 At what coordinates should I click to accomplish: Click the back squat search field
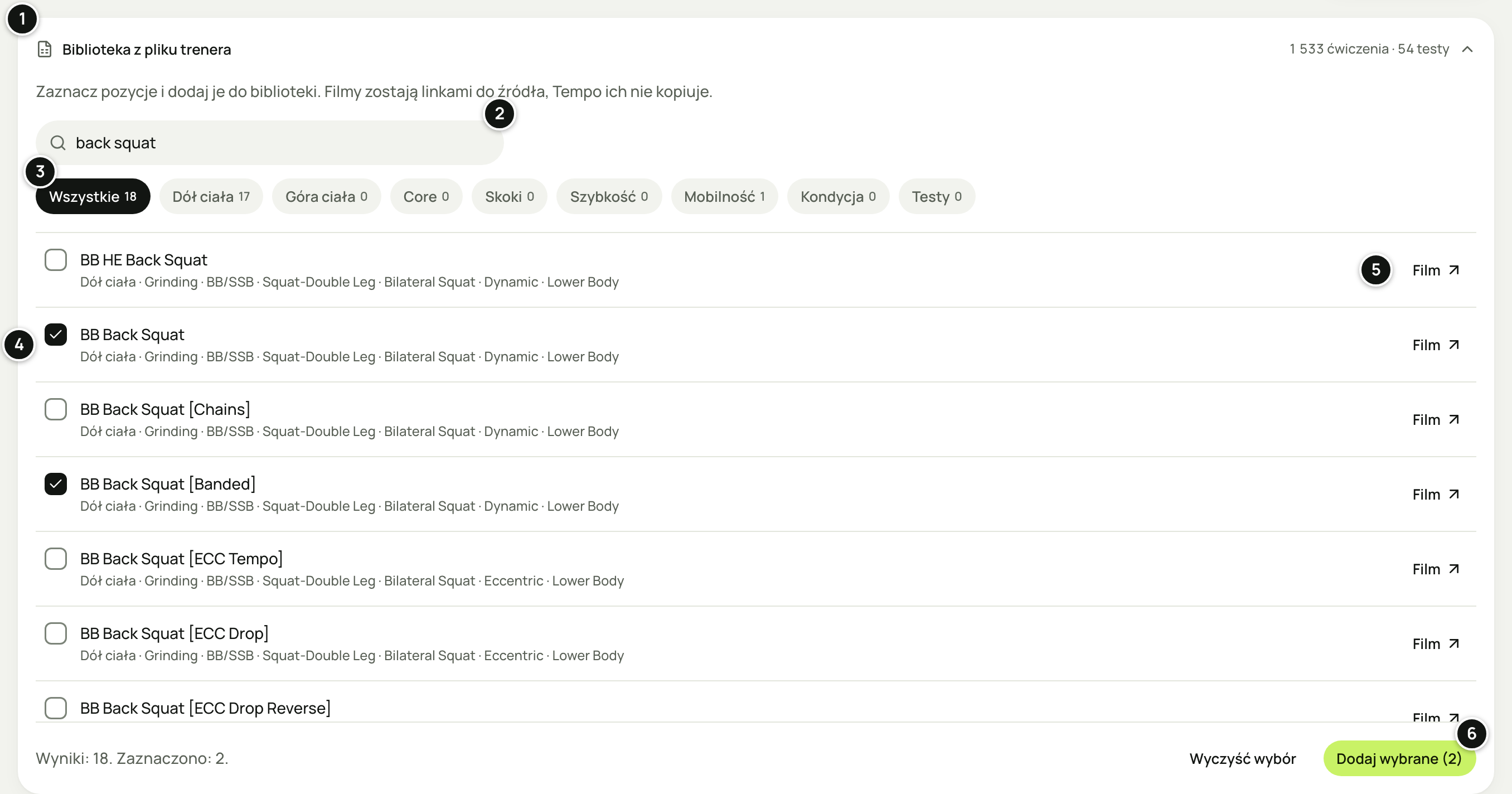click(269, 143)
